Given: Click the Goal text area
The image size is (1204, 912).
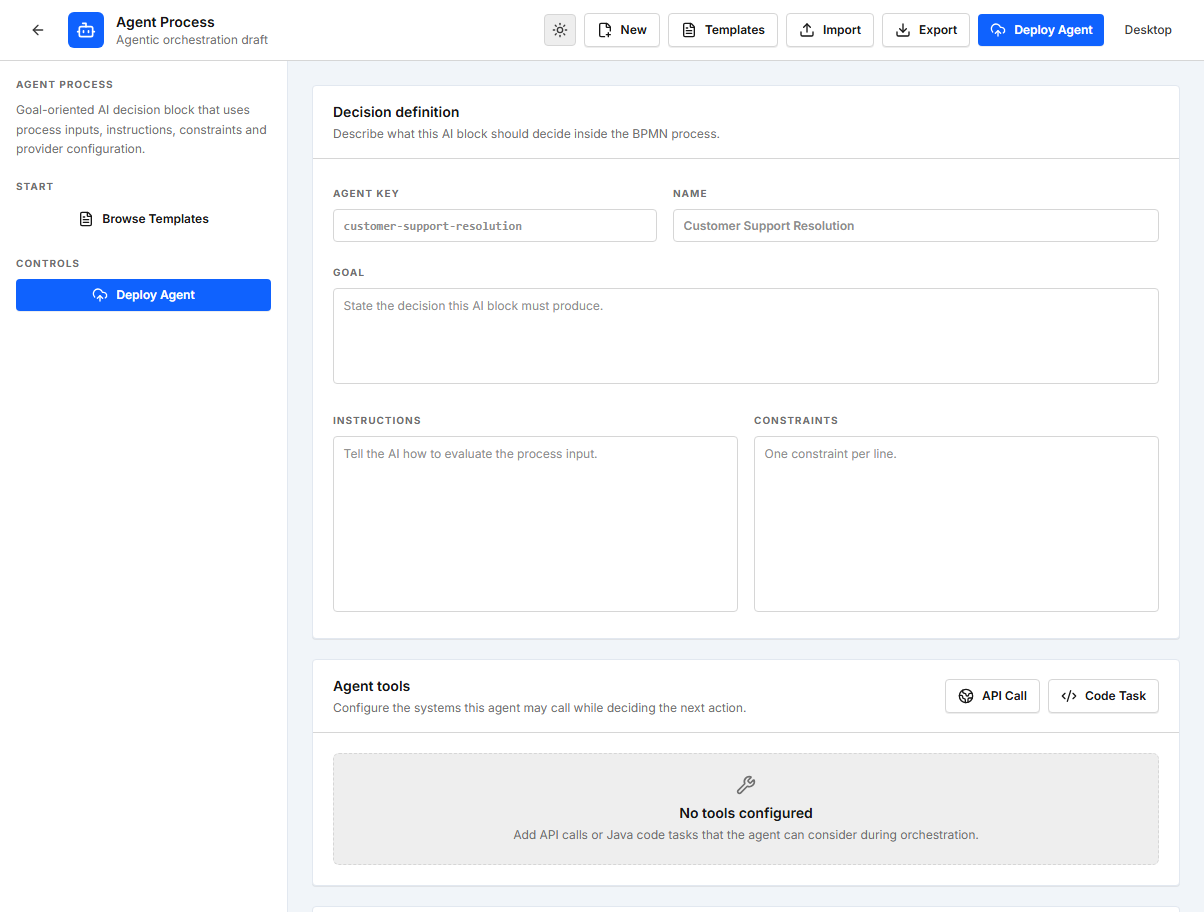Looking at the screenshot, I should click(746, 336).
